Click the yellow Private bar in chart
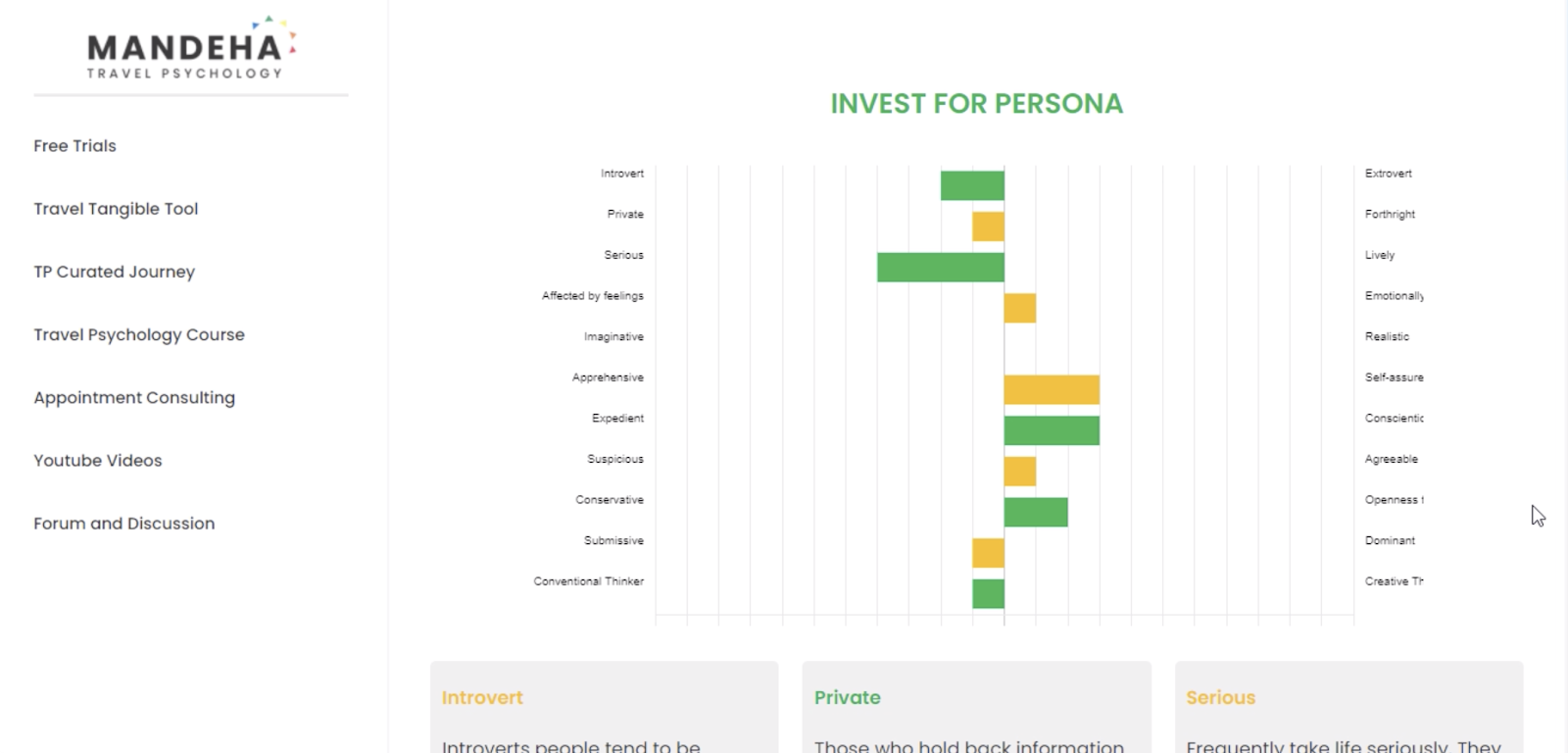The image size is (1568, 753). point(988,226)
